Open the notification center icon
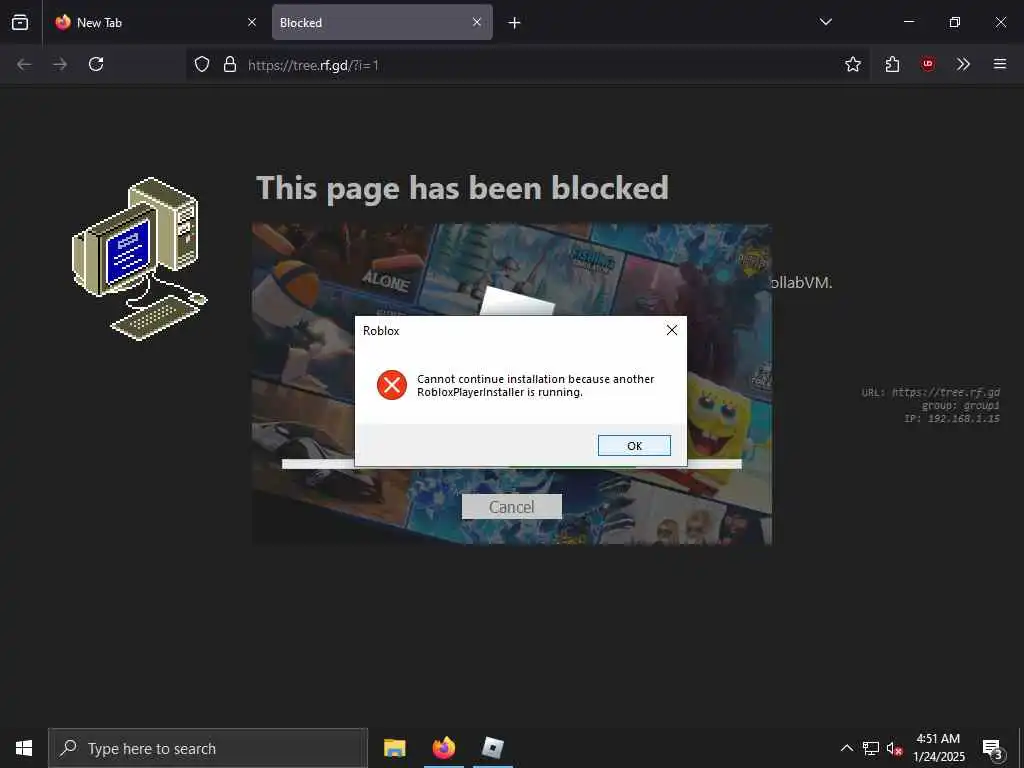The width and height of the screenshot is (1024, 768). (993, 748)
